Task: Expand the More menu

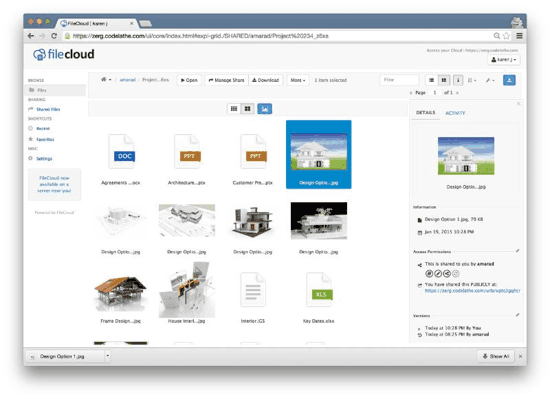Action: pyautogui.click(x=297, y=80)
